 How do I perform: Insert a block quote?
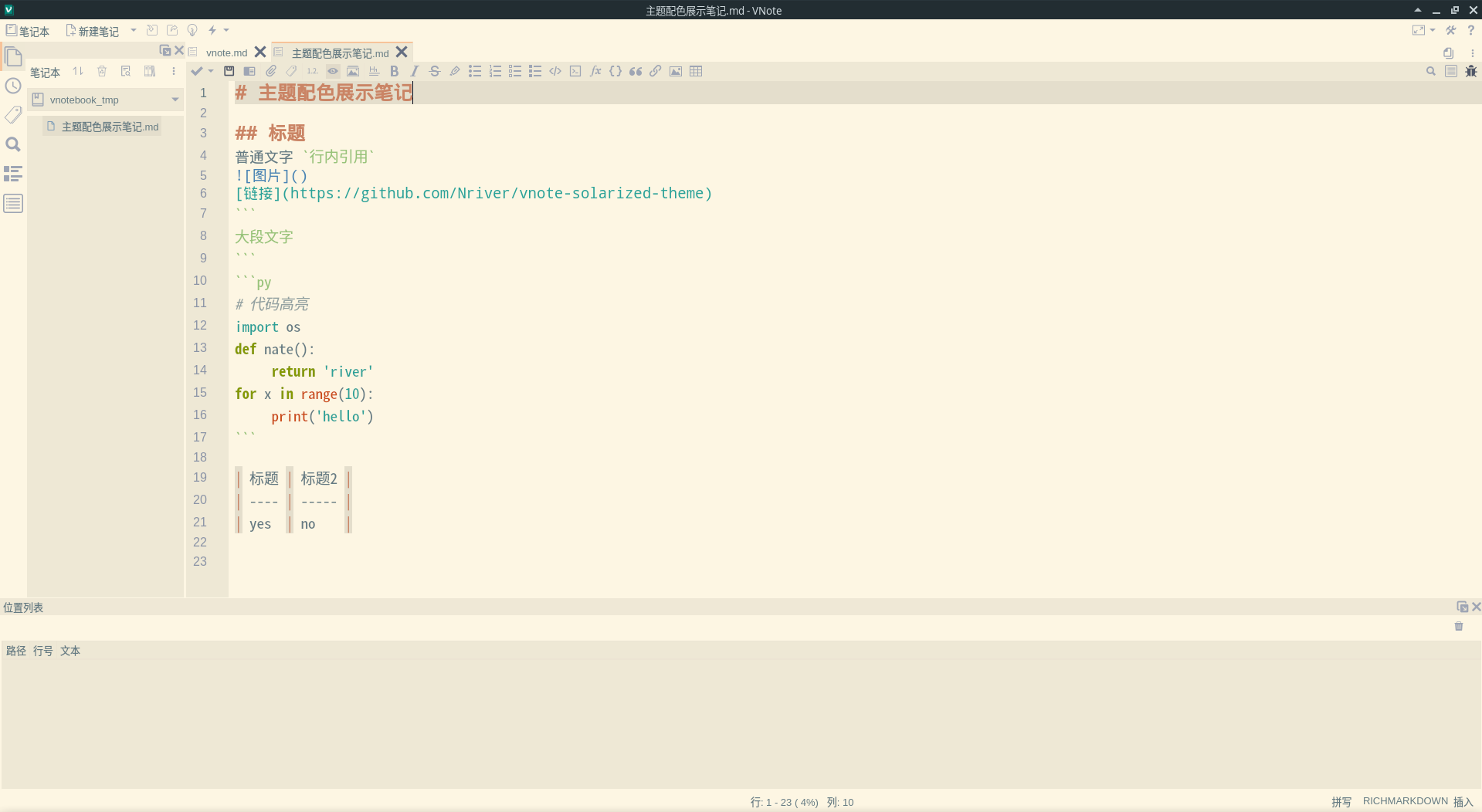pos(636,71)
